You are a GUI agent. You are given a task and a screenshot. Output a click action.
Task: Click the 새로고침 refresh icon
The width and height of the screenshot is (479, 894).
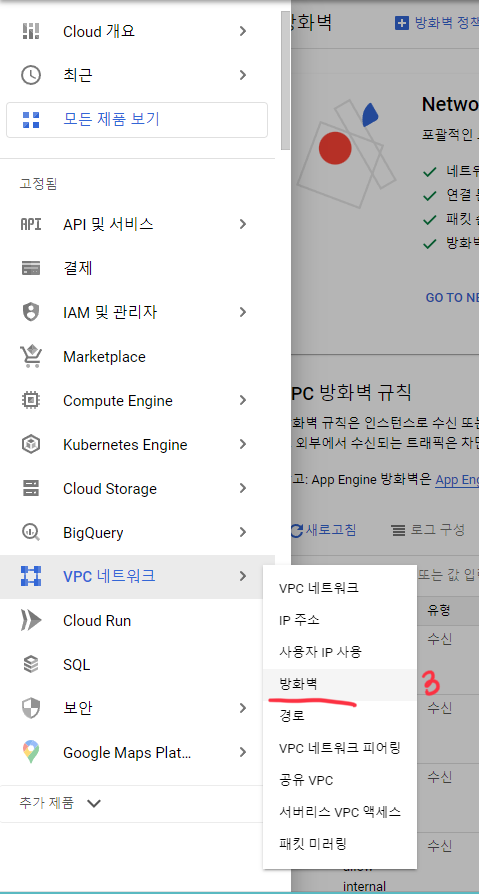click(x=296, y=530)
